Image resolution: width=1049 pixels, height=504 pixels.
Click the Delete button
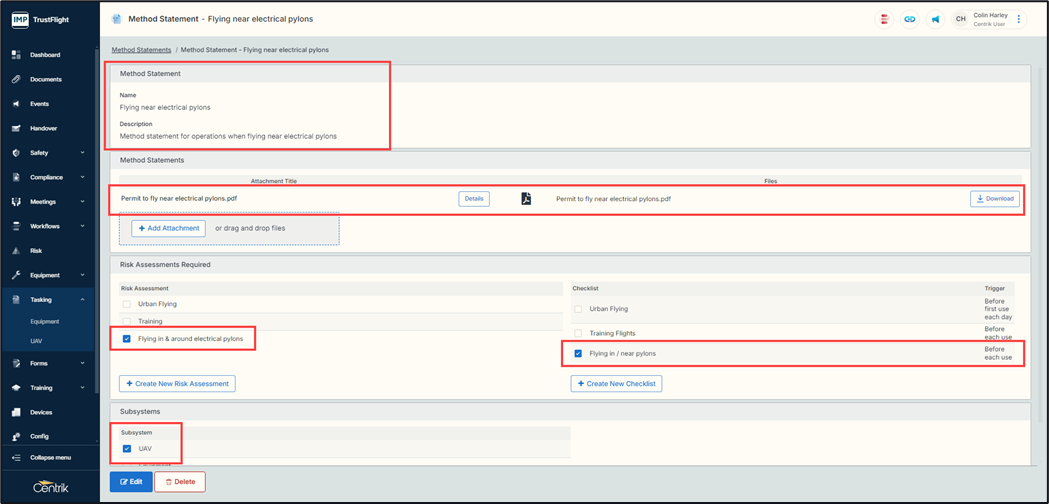pyautogui.click(x=180, y=482)
